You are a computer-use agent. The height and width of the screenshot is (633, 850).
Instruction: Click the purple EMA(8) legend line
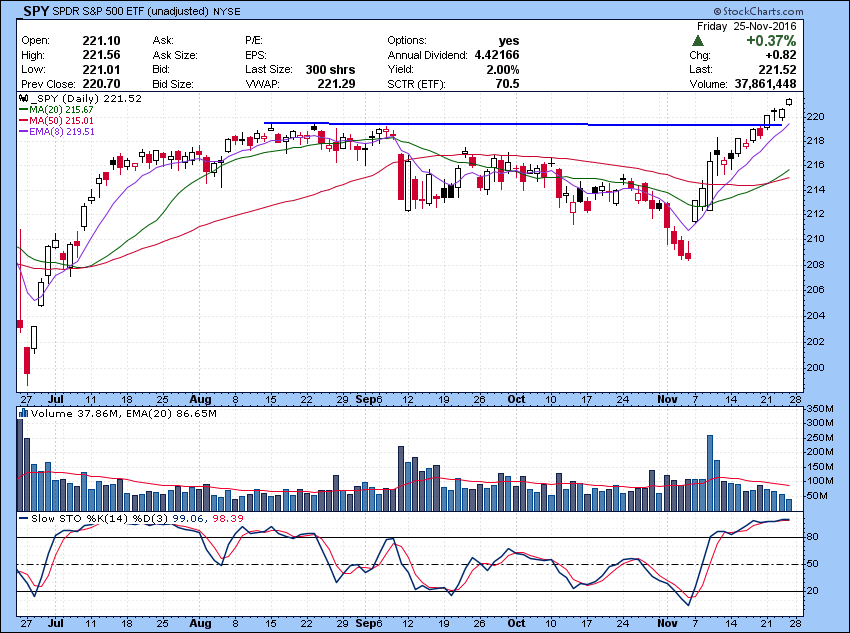[23, 131]
